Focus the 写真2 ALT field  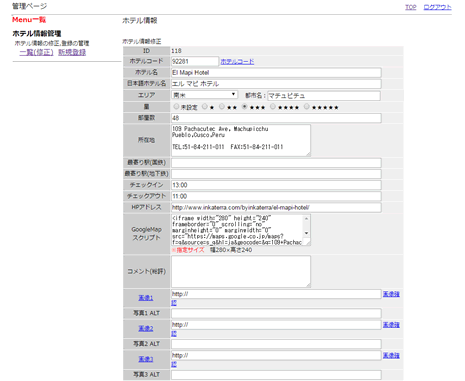[x=276, y=344]
